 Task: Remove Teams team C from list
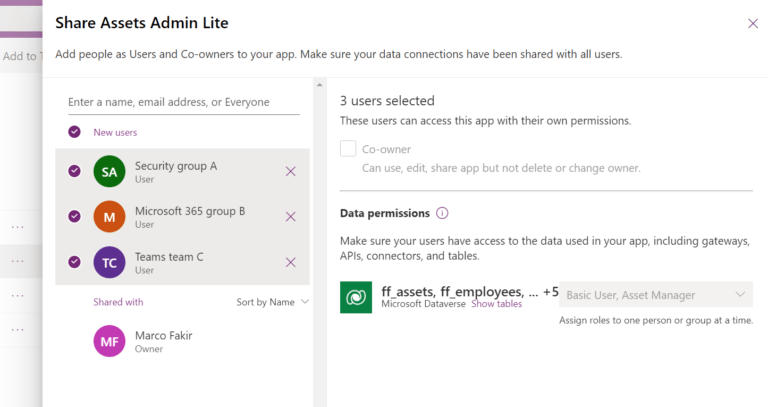(x=290, y=263)
